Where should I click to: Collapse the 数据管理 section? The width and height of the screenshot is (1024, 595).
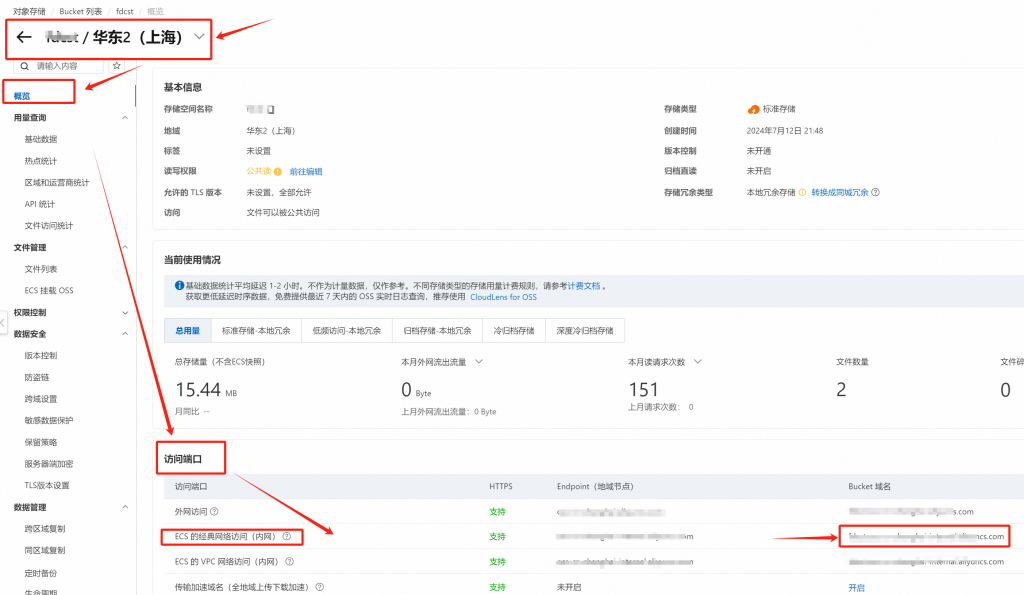tap(125, 507)
